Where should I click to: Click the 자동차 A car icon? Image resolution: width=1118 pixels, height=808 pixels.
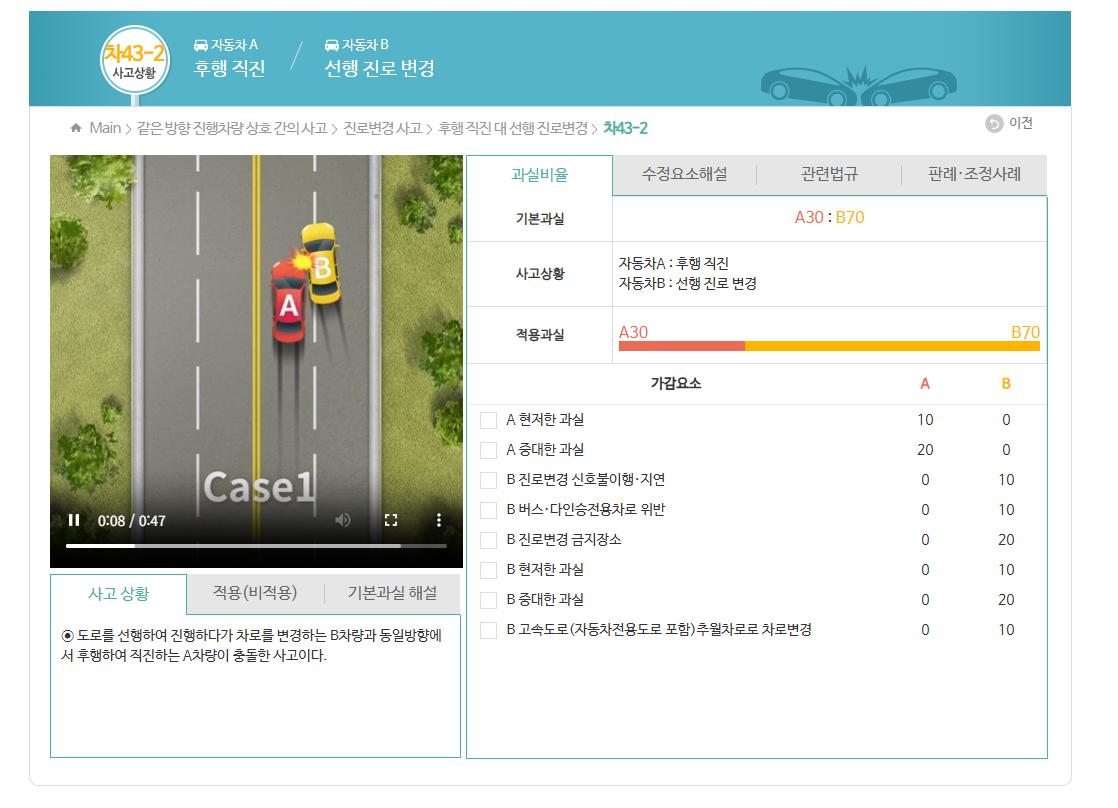click(201, 45)
